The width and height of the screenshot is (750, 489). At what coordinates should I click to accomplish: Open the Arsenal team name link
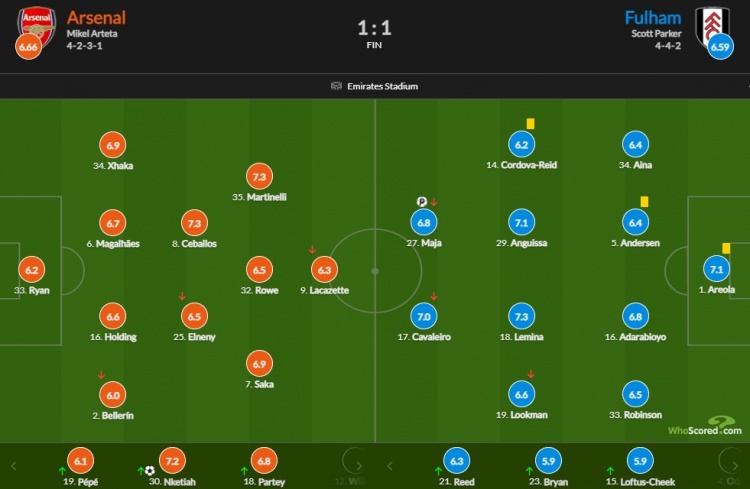pyautogui.click(x=96, y=18)
